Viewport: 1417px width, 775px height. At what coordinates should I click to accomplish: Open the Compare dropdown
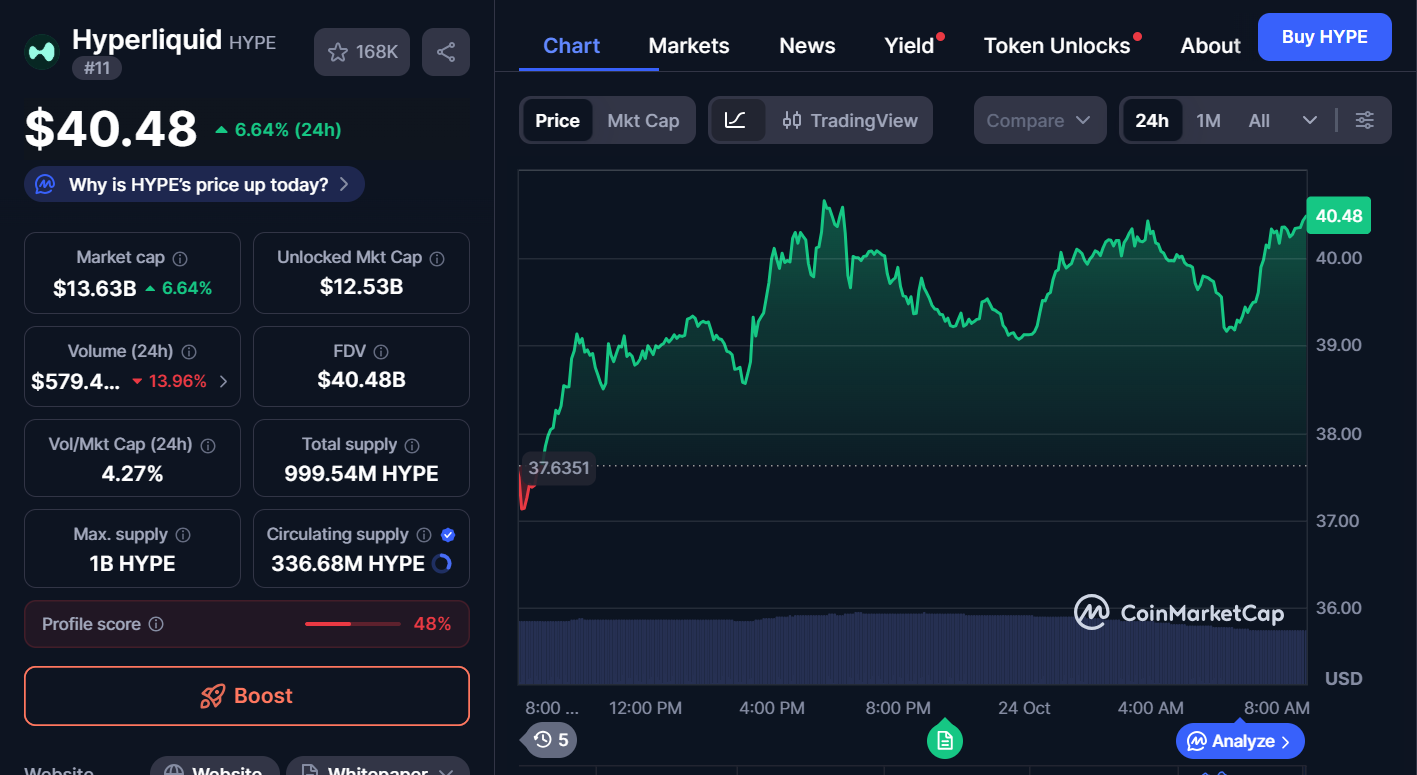tap(1039, 121)
